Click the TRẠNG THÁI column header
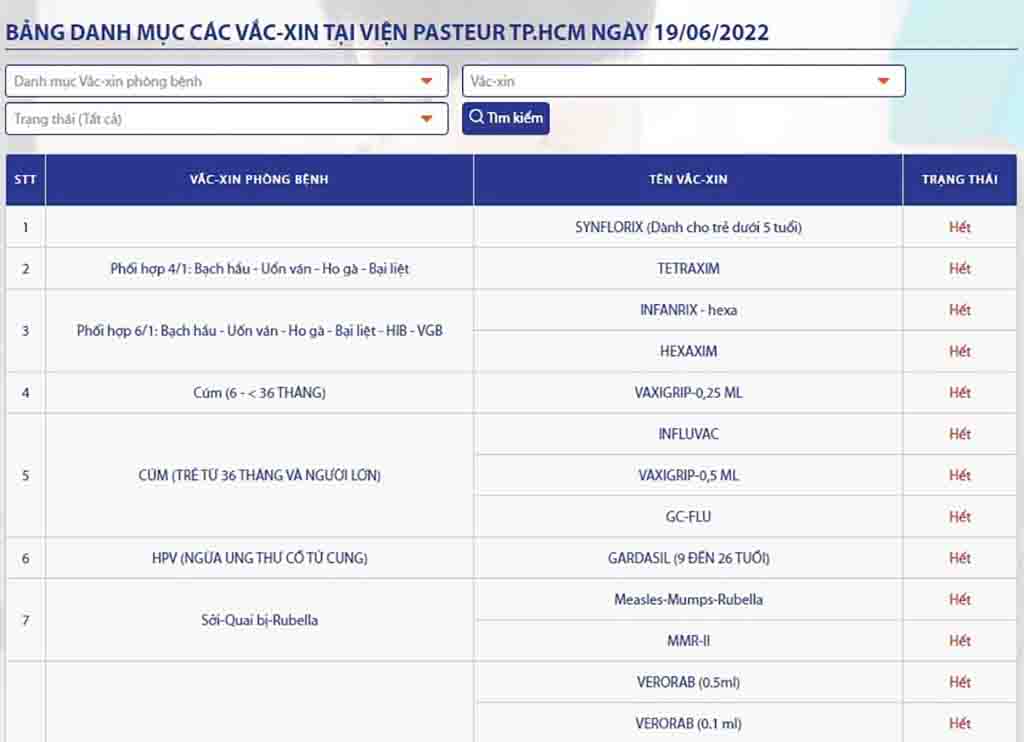The width and height of the screenshot is (1024, 742). [960, 179]
